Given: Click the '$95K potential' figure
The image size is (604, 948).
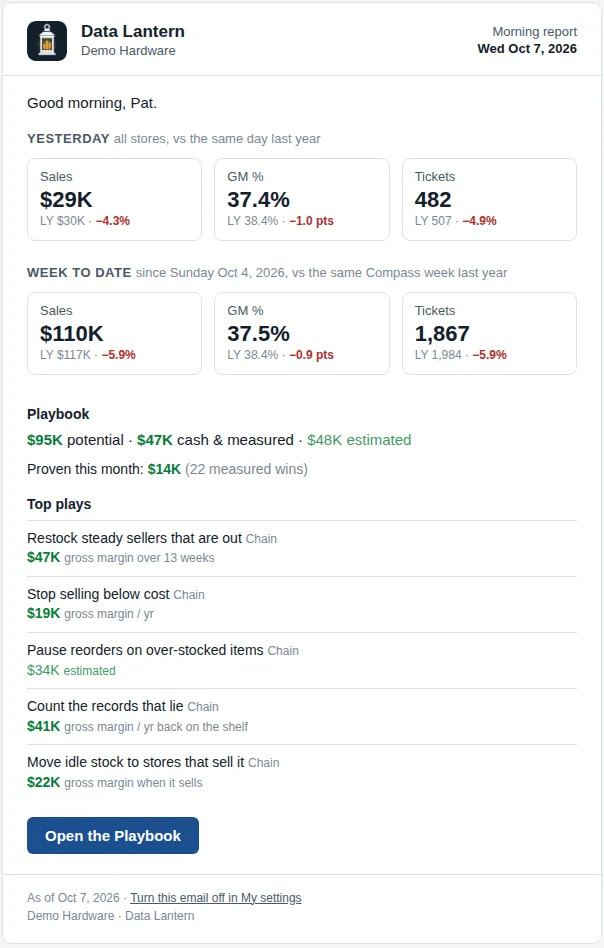Looking at the screenshot, I should (x=76, y=440).
